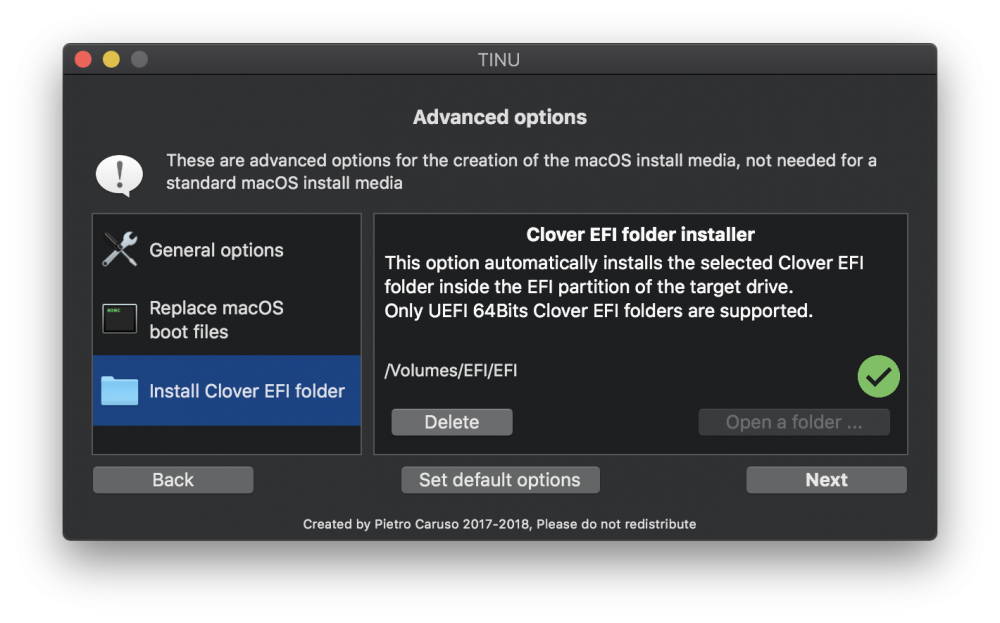1000x623 pixels.
Task: Click the exclamation speech bubble icon
Action: 119,175
